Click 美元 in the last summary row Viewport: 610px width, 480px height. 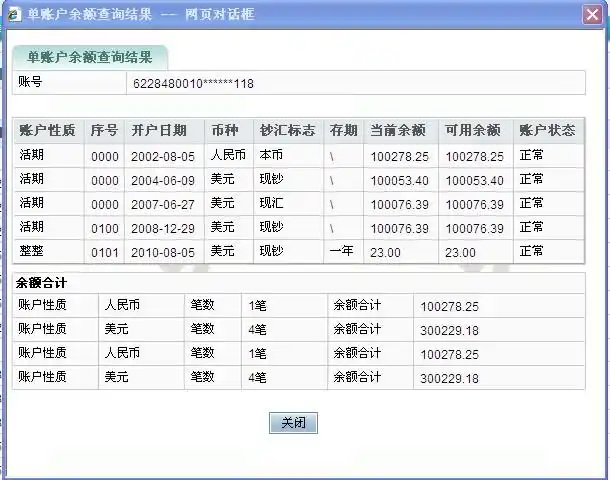tap(116, 377)
